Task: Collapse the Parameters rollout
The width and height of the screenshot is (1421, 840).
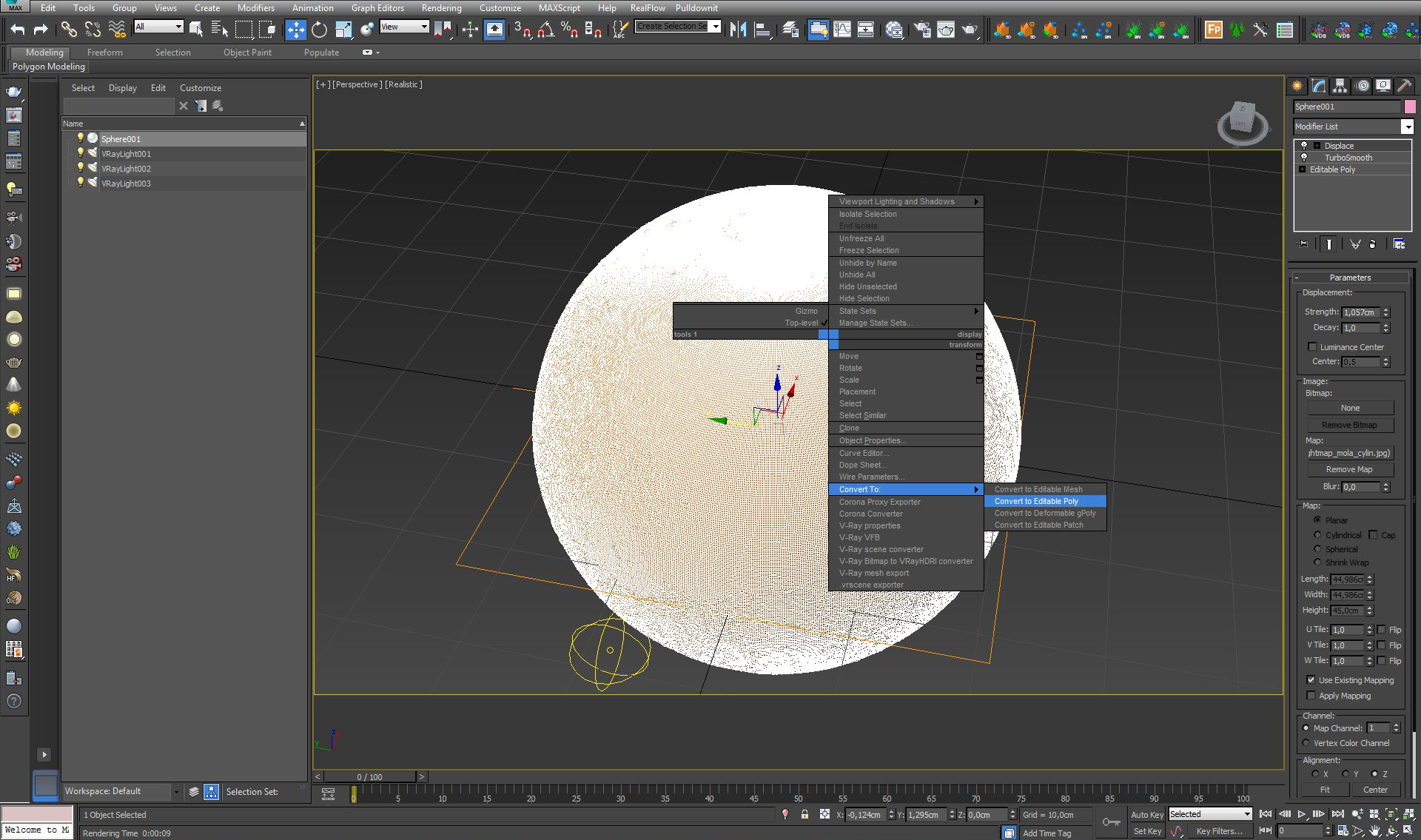Action: (x=1350, y=278)
